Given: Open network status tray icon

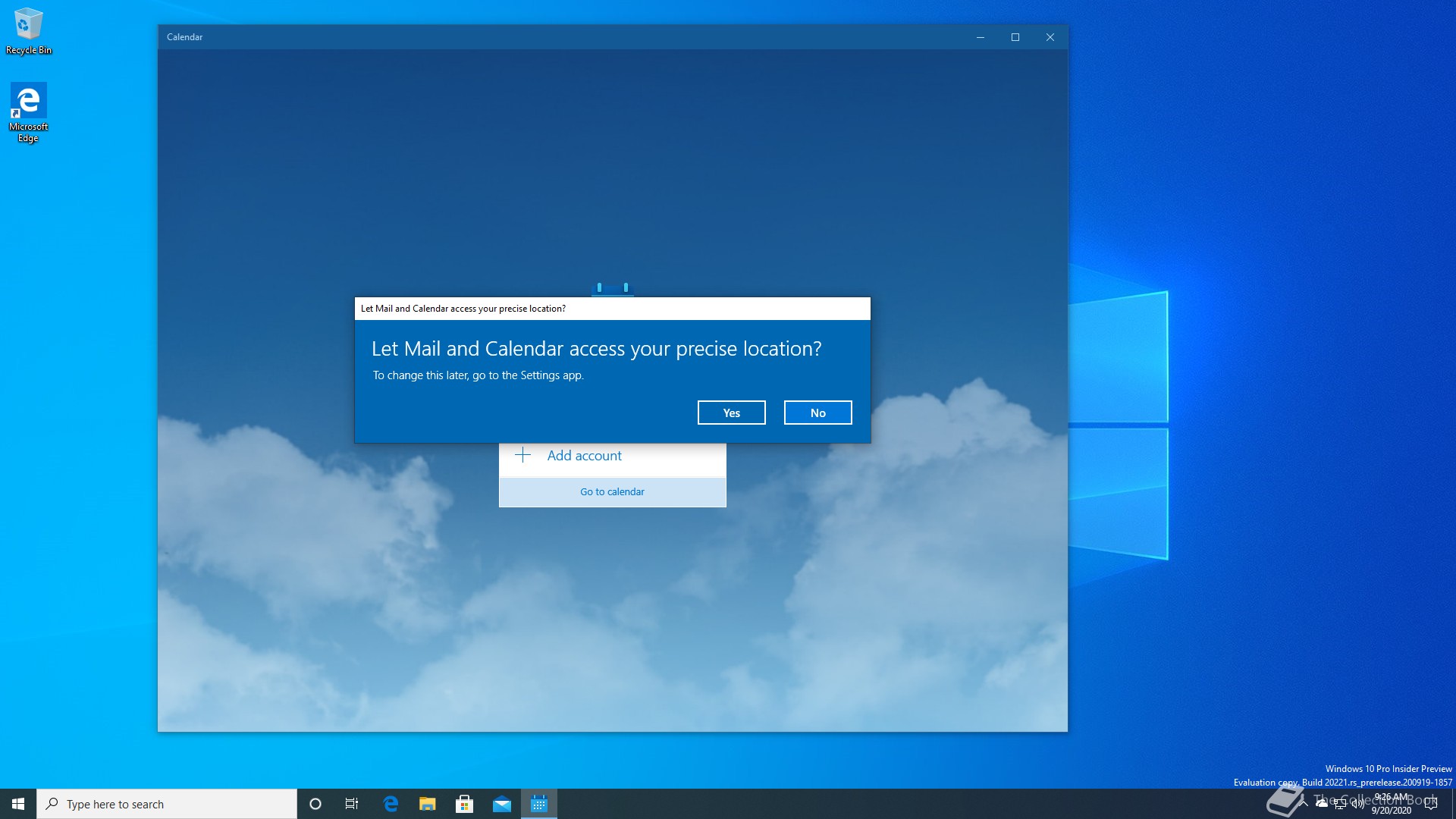Looking at the screenshot, I should [1340, 804].
